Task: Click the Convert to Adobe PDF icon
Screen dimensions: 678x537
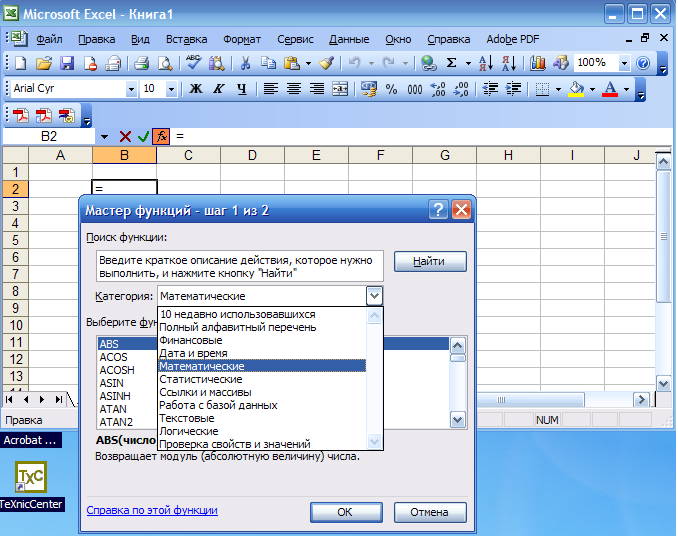Action: point(20,116)
